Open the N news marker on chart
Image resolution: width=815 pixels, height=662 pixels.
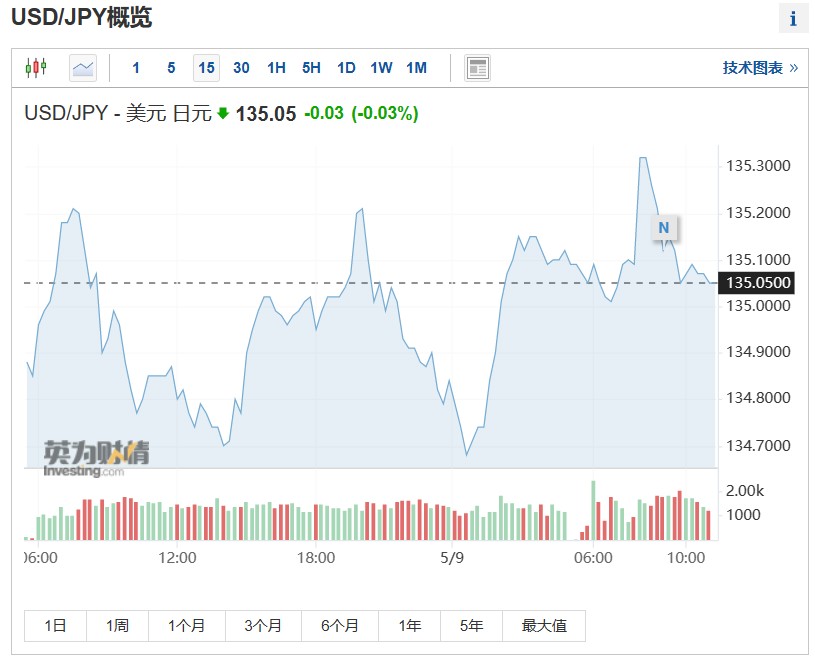[x=664, y=228]
